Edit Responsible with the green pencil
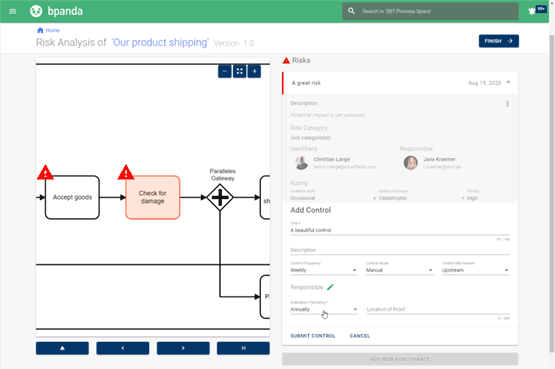The width and height of the screenshot is (555, 369). [x=330, y=287]
